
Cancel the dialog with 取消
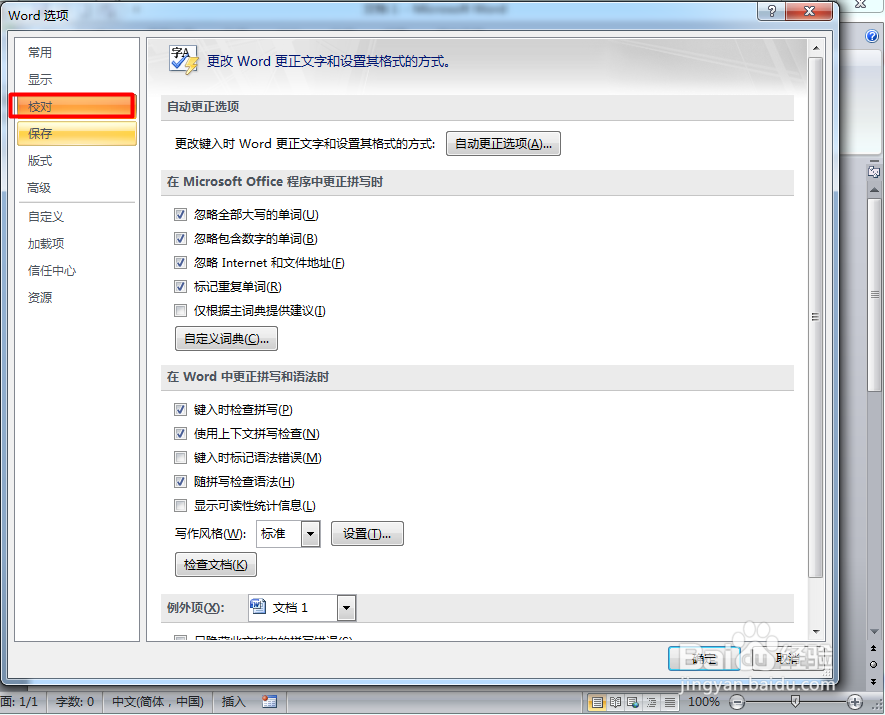click(x=787, y=659)
